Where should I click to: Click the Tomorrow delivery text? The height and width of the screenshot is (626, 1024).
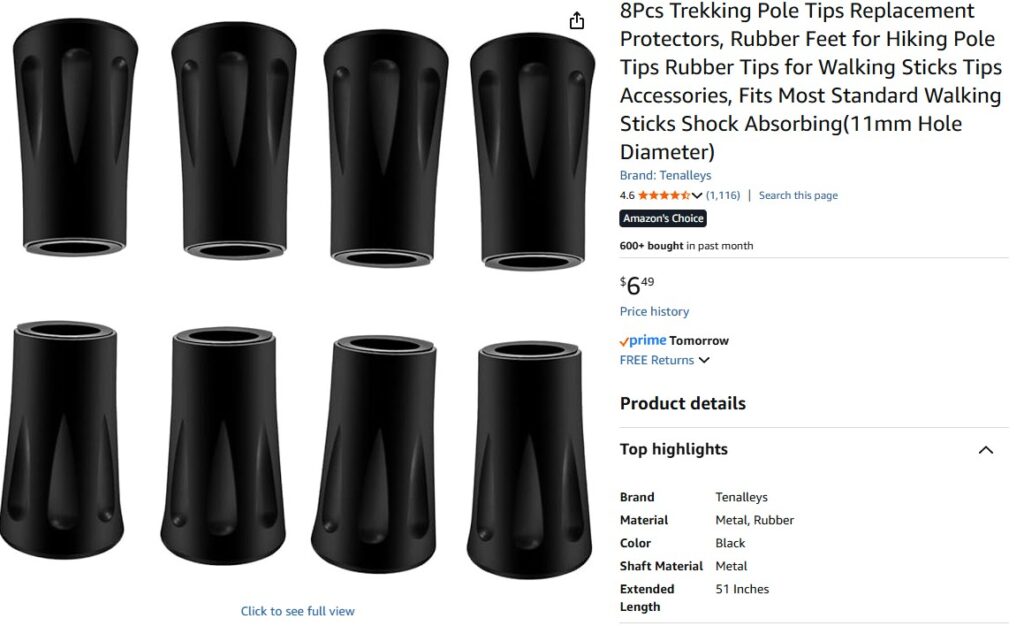pos(699,341)
